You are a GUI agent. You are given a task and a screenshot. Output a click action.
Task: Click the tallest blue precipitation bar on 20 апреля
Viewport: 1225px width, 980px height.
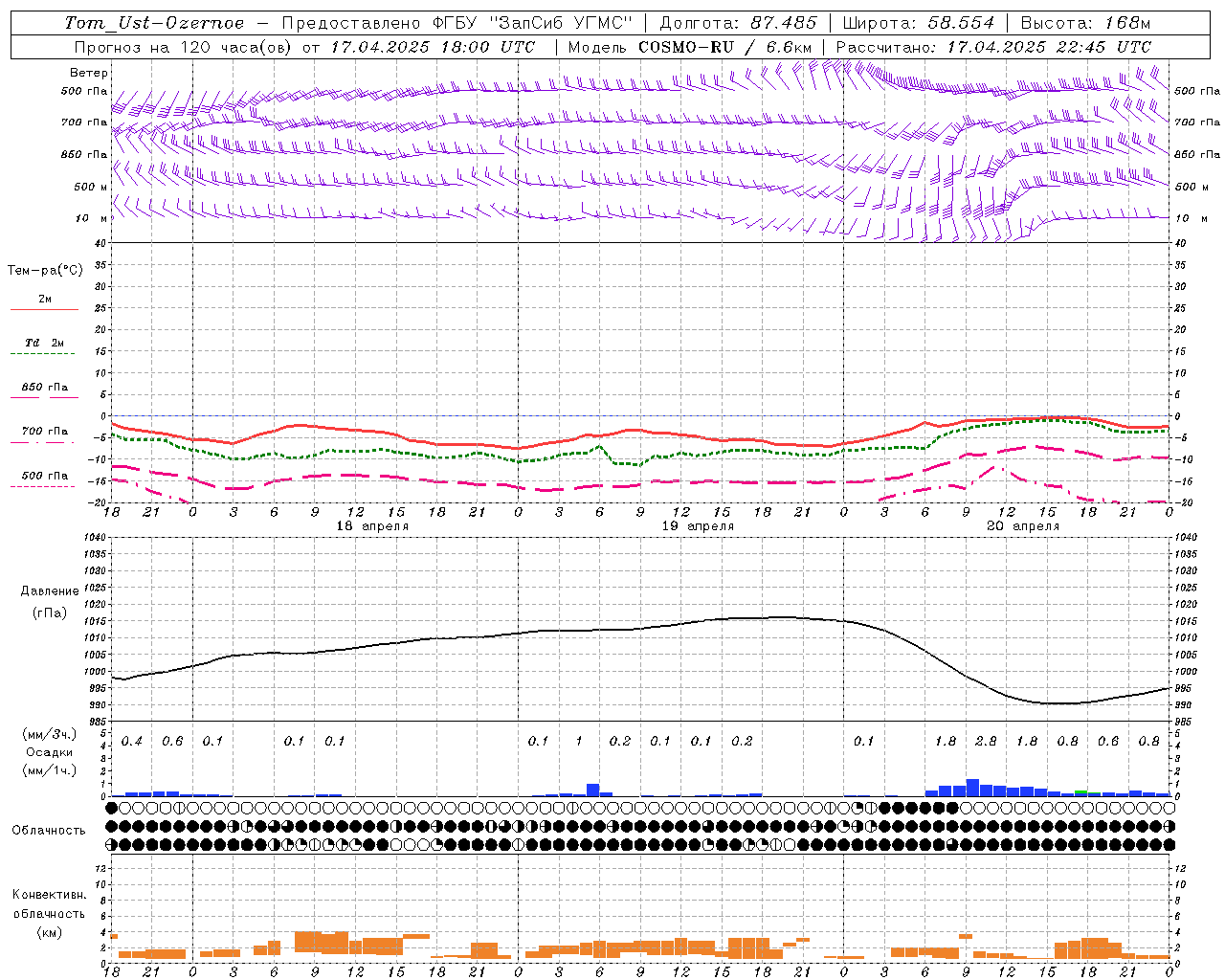(x=972, y=788)
